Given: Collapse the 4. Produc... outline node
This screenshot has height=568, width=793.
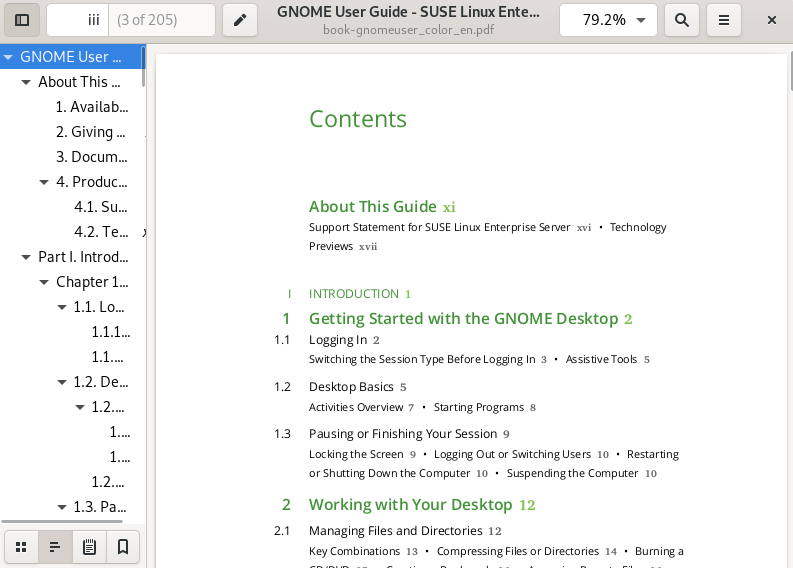Looking at the screenshot, I should [45, 182].
